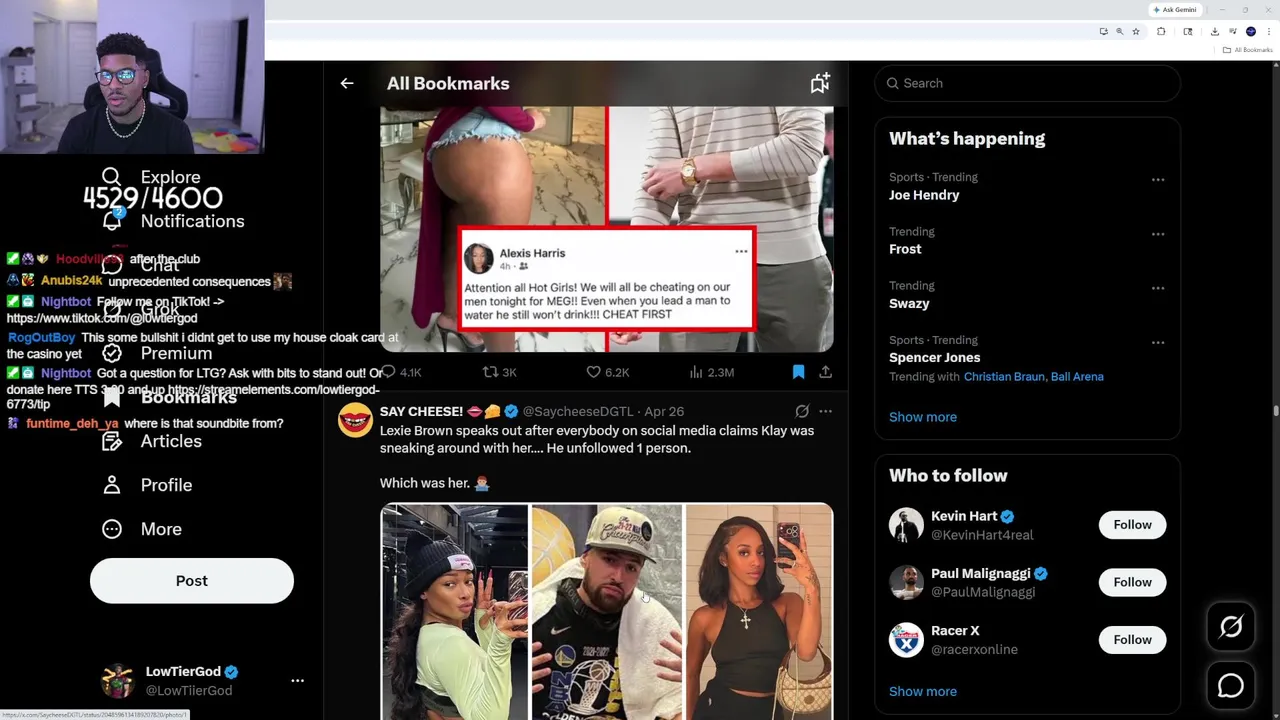Viewport: 1280px width, 720px height.
Task: Remove bookmark on the Alexis Harris post
Action: pos(798,372)
